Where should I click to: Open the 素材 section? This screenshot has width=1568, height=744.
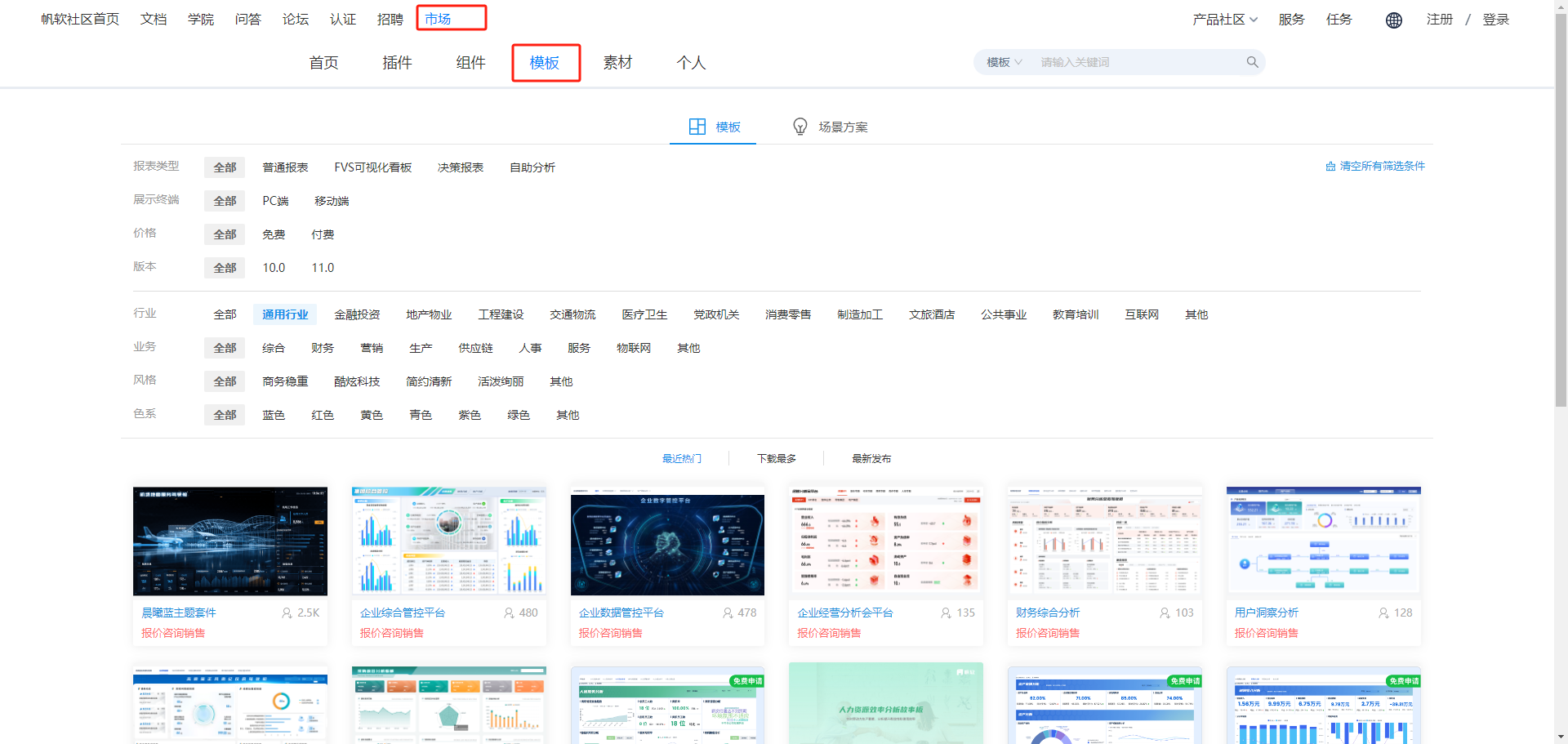click(617, 63)
